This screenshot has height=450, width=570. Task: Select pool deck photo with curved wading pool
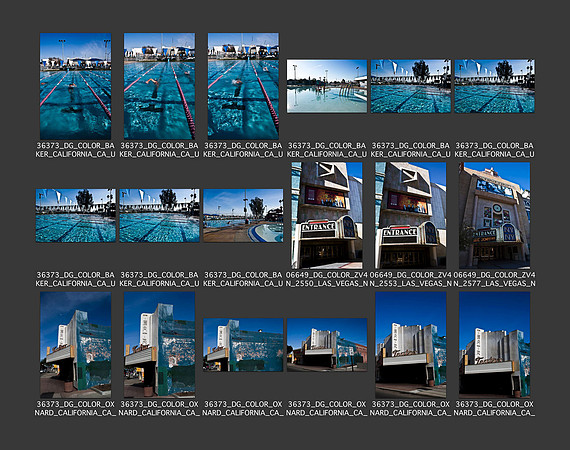coord(243,215)
